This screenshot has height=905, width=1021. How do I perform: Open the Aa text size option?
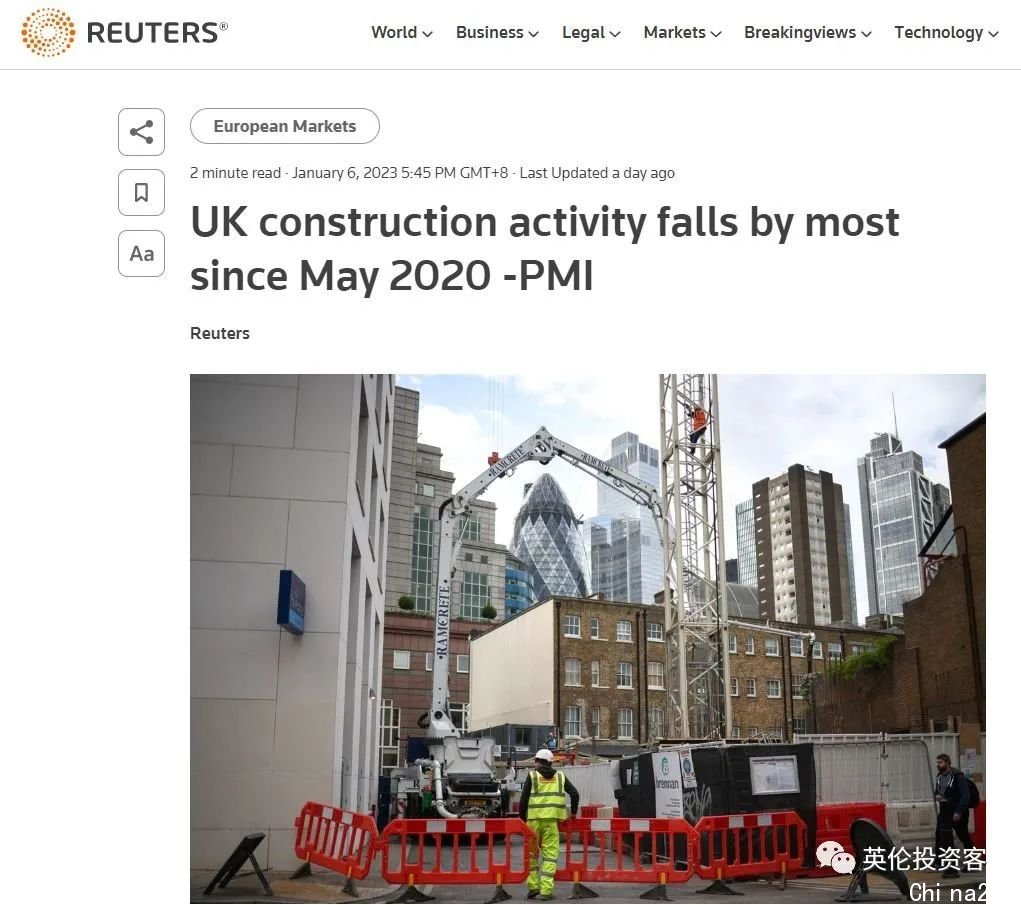click(141, 253)
